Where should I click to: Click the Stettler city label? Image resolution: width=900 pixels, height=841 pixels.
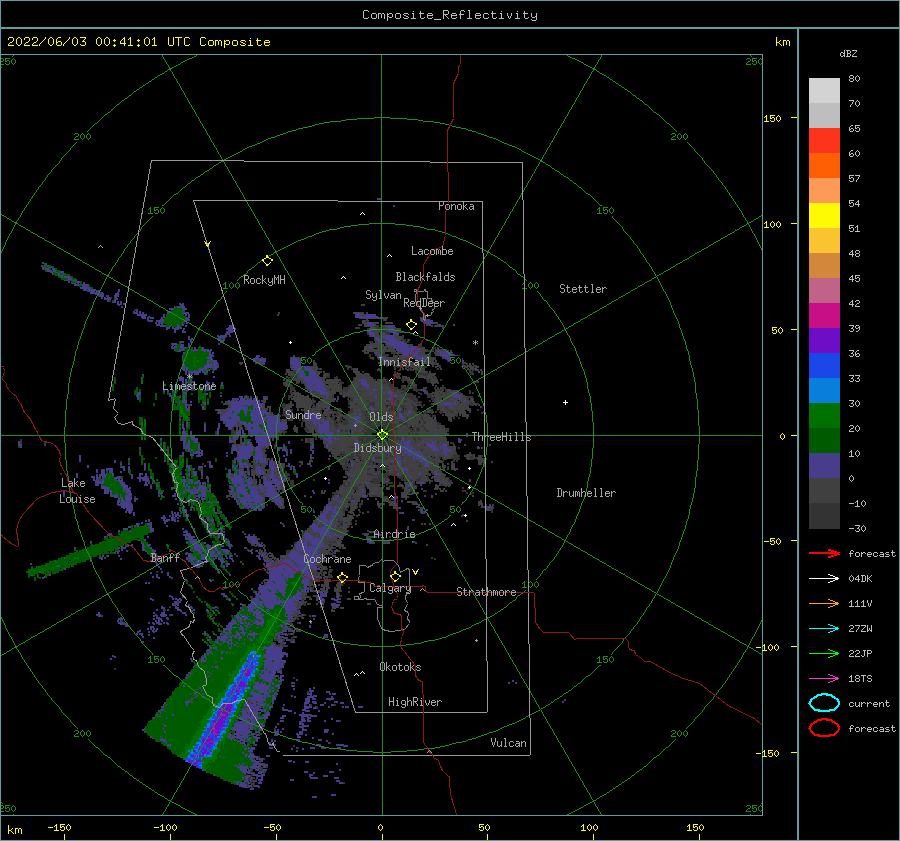coord(583,289)
